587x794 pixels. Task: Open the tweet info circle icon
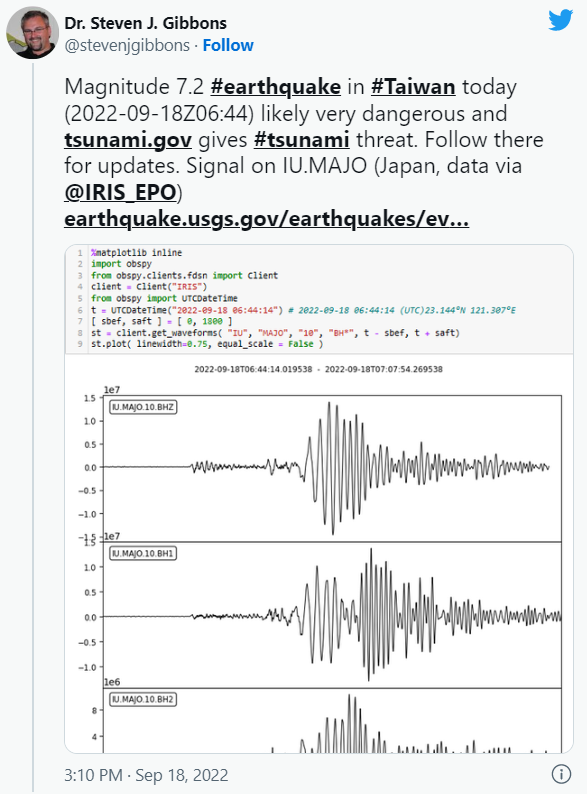pyautogui.click(x=561, y=774)
